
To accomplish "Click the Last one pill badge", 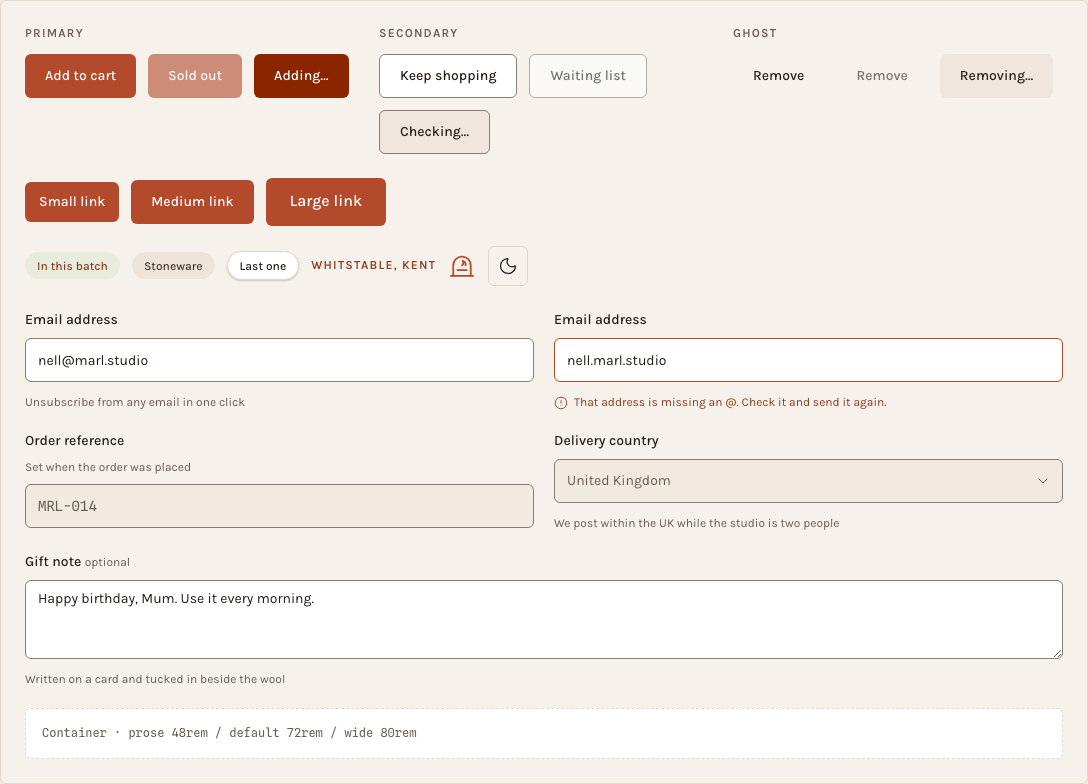I will click(x=263, y=266).
